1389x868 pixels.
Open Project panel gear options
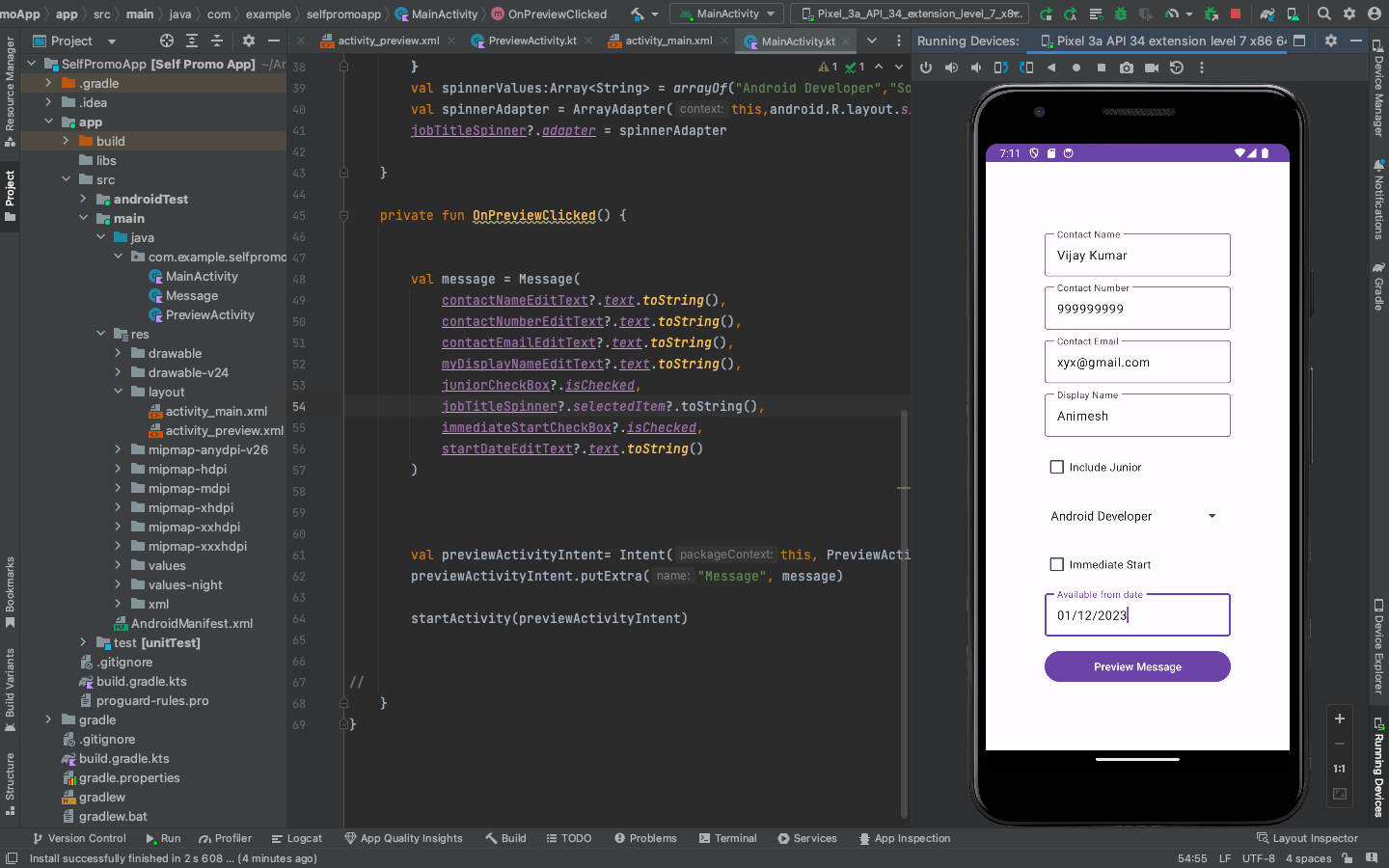(x=249, y=41)
